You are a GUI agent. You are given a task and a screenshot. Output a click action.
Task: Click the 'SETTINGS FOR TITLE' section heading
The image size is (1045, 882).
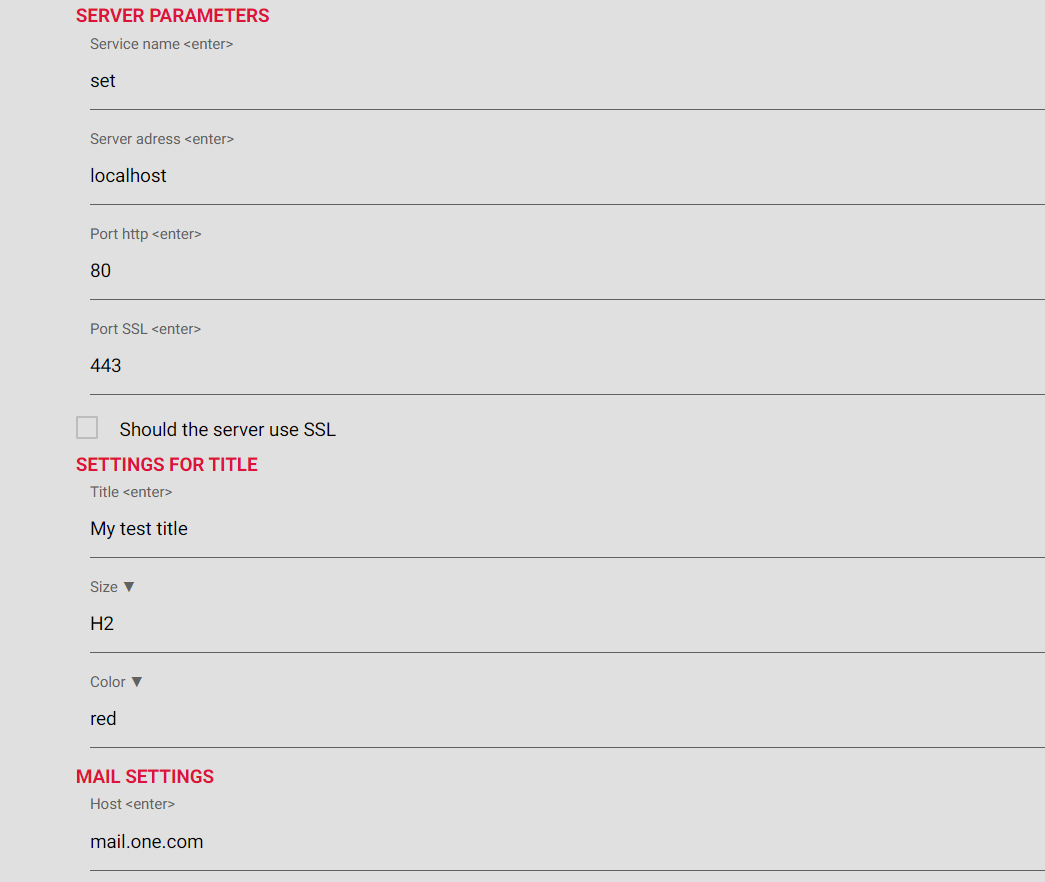pyautogui.click(x=167, y=465)
